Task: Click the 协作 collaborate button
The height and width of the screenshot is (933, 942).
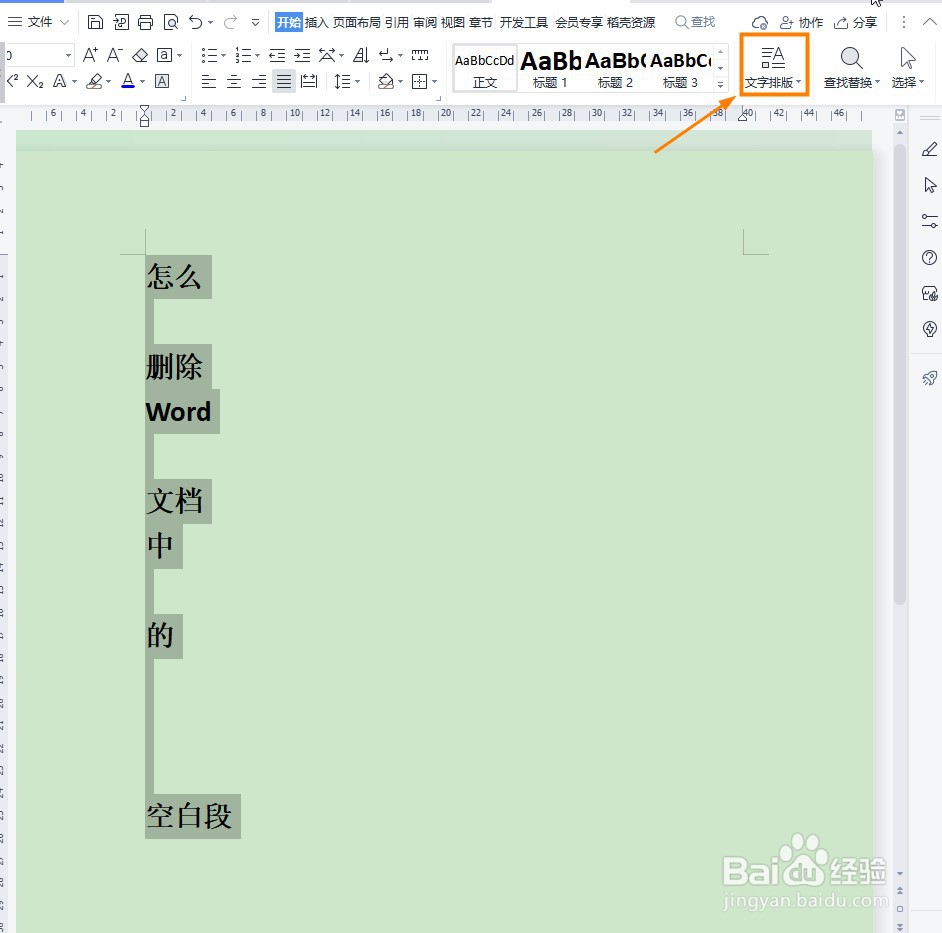Action: [x=801, y=23]
